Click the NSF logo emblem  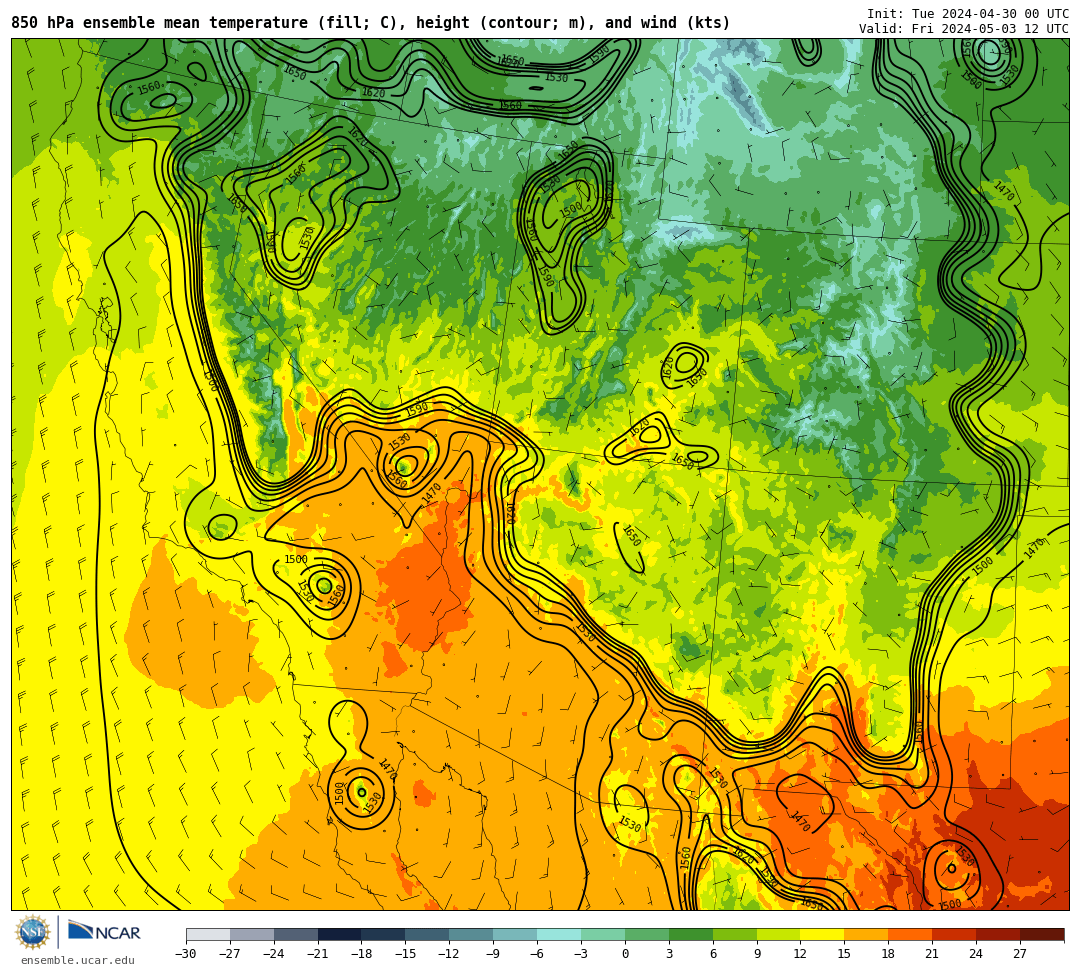pos(32,933)
